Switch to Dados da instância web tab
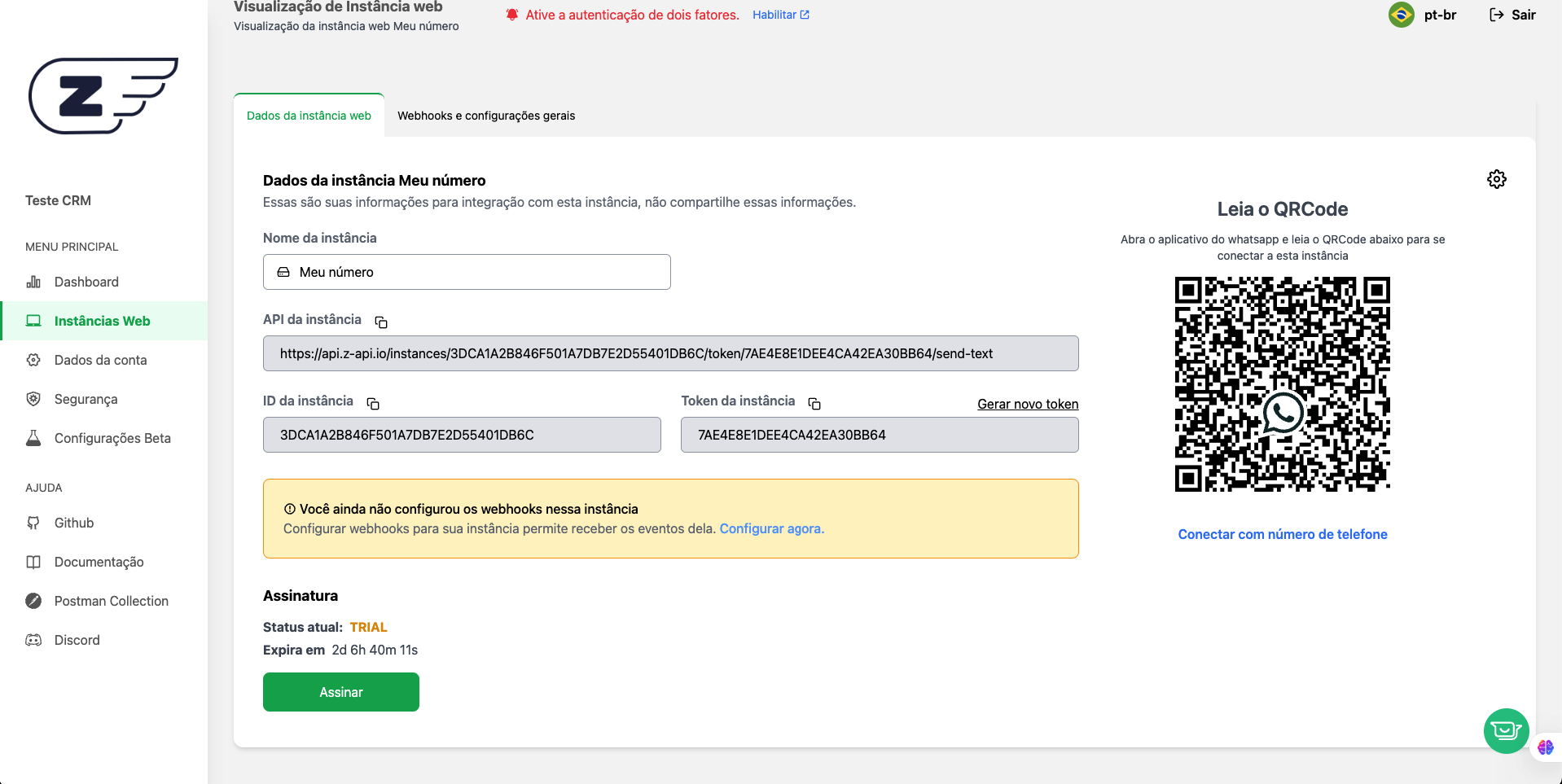The image size is (1562, 784). pos(309,116)
